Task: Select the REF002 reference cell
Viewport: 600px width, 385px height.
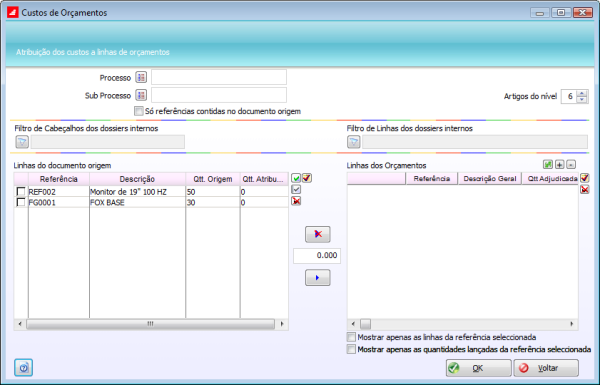Action: coord(59,192)
